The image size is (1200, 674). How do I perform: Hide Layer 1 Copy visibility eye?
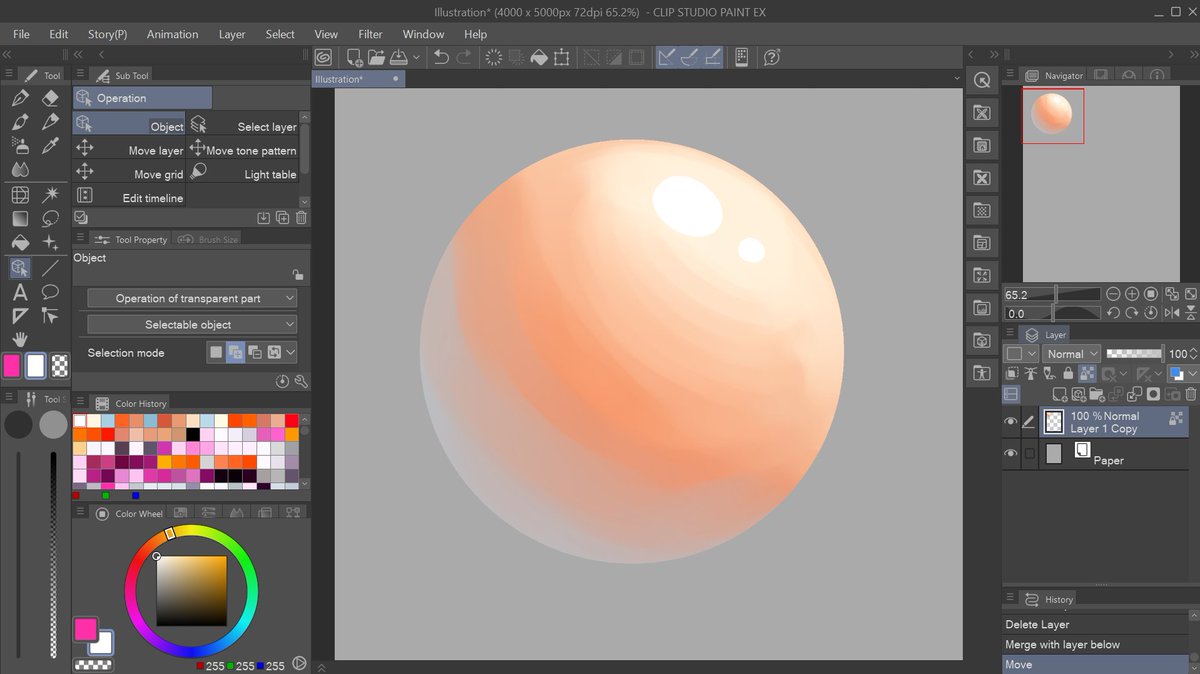[1010, 422]
